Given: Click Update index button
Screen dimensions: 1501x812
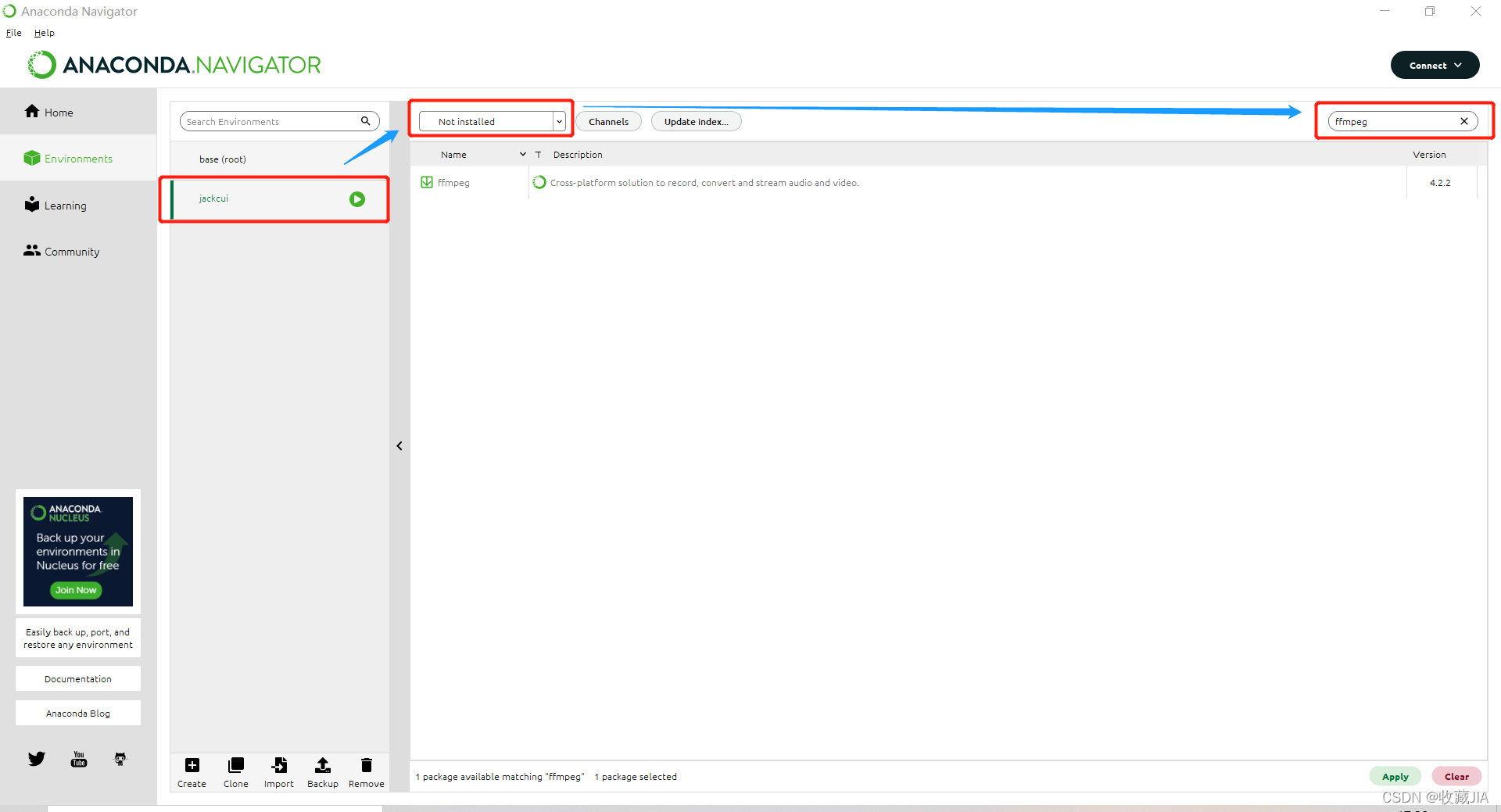Looking at the screenshot, I should click(696, 121).
